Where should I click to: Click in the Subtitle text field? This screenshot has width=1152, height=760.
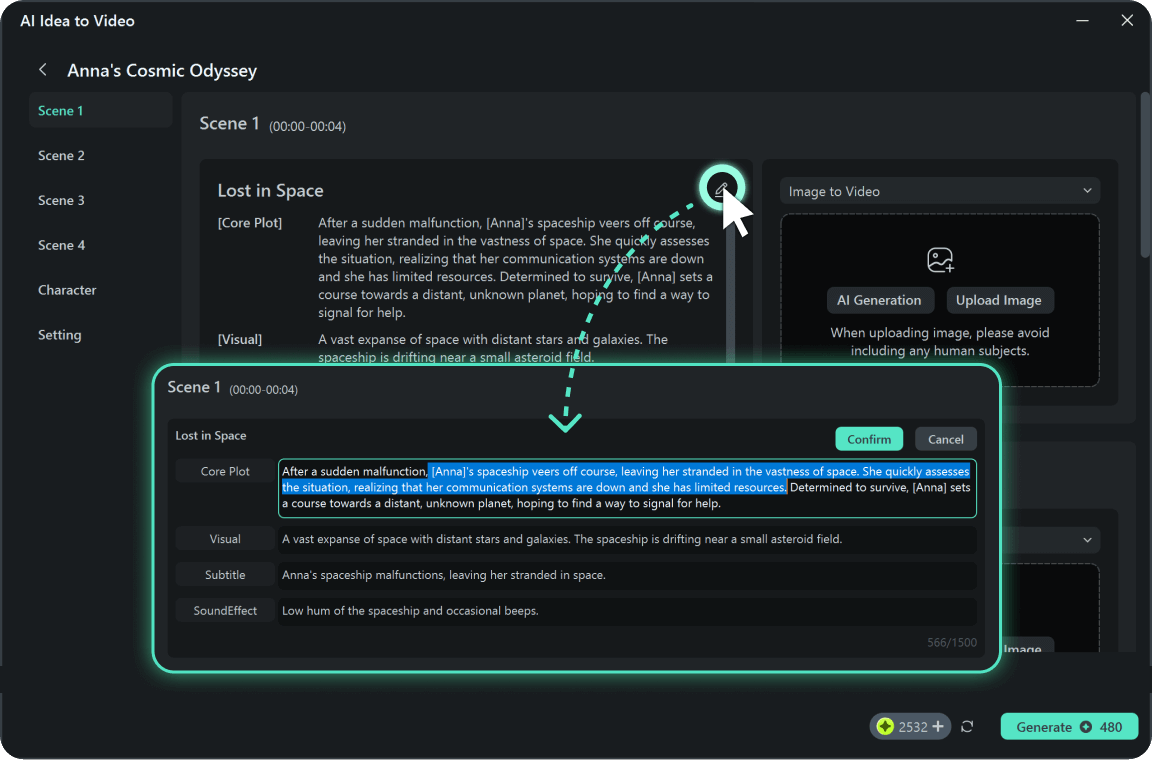626,575
